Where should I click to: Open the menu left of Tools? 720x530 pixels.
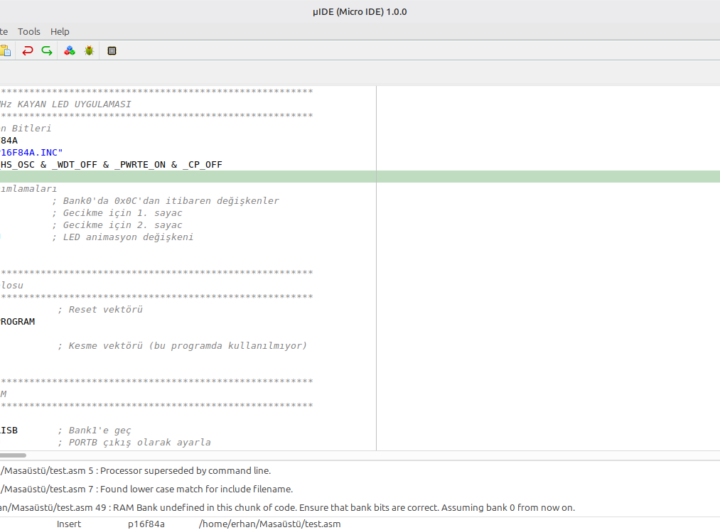(4, 31)
